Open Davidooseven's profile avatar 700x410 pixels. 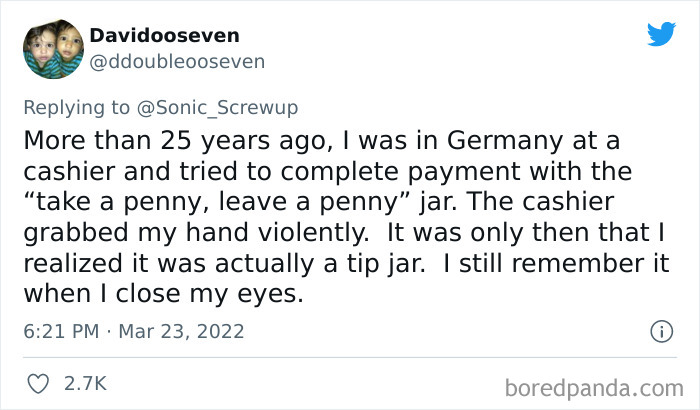pos(51,48)
